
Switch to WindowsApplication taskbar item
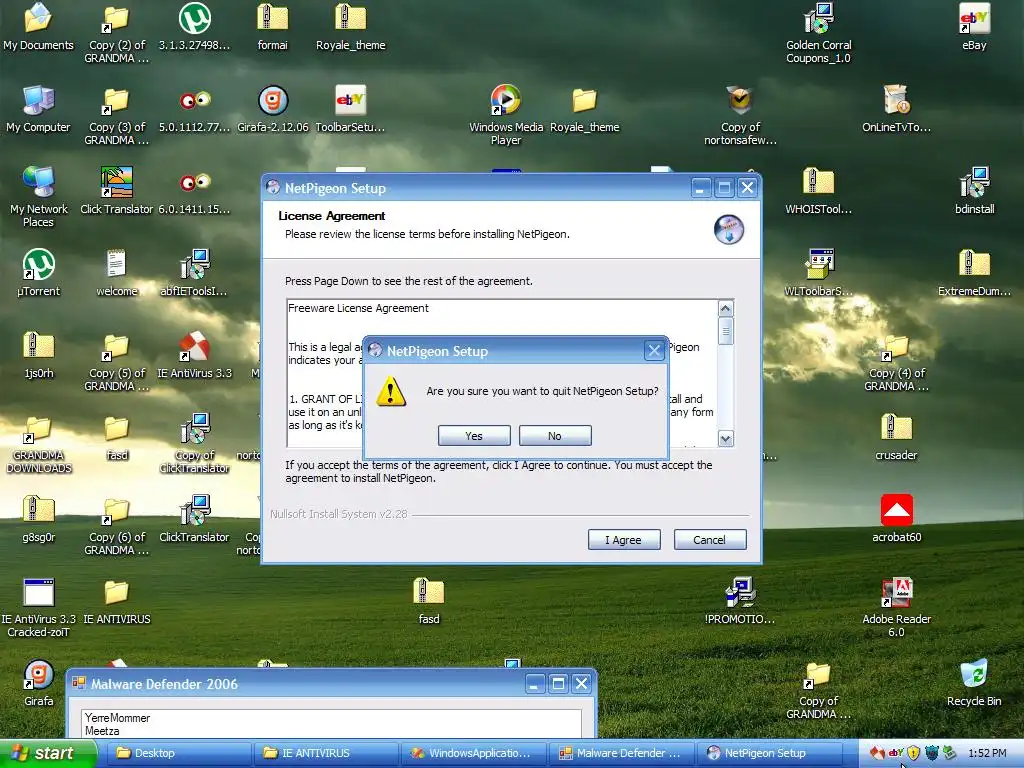473,753
